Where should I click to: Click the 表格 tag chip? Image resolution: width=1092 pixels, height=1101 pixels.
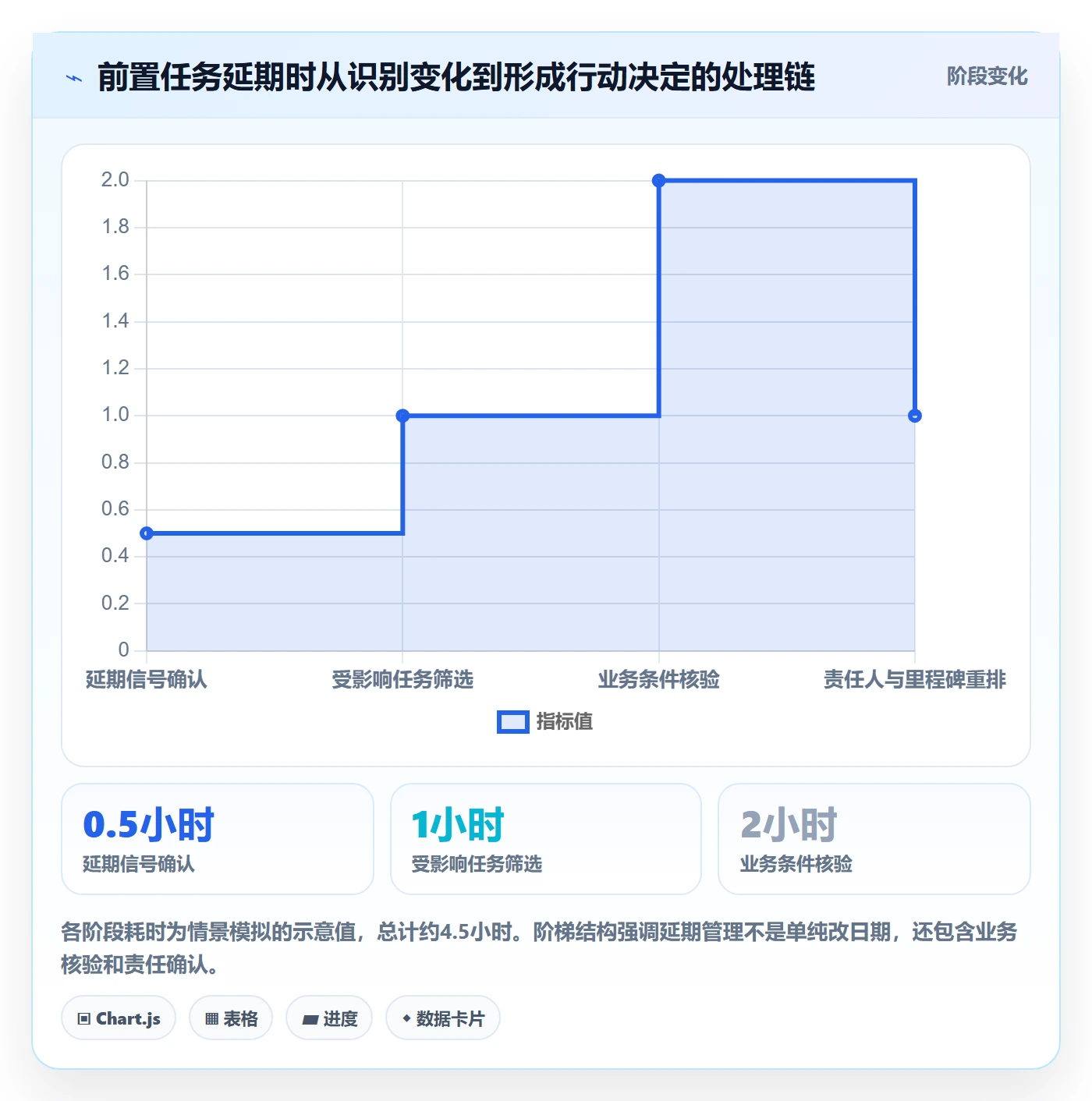click(x=231, y=1018)
